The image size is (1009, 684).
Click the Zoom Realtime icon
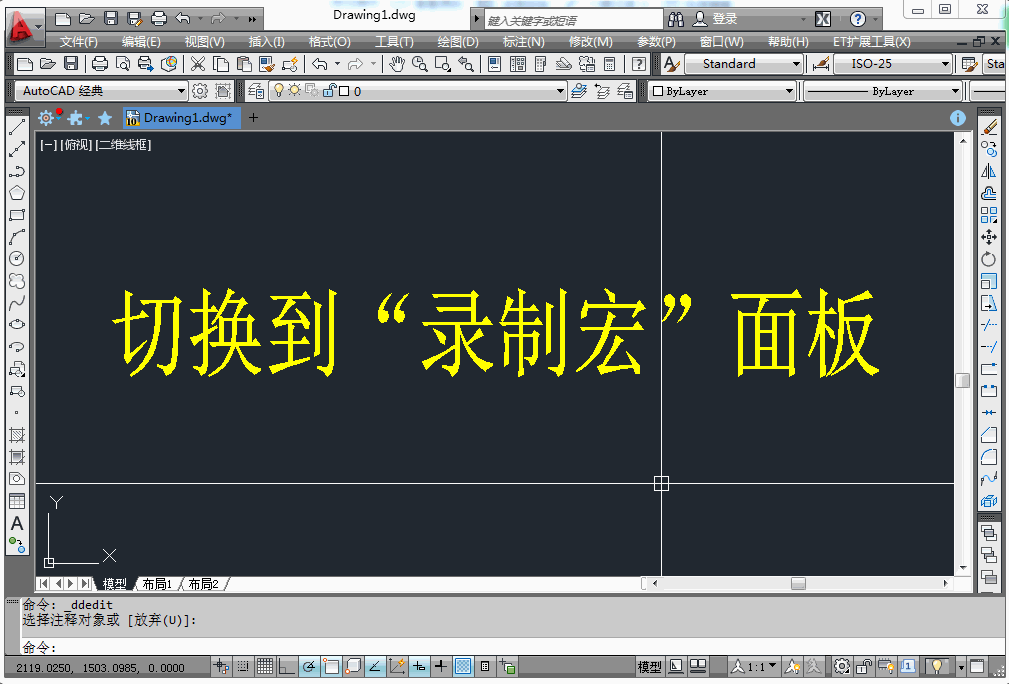coord(420,64)
